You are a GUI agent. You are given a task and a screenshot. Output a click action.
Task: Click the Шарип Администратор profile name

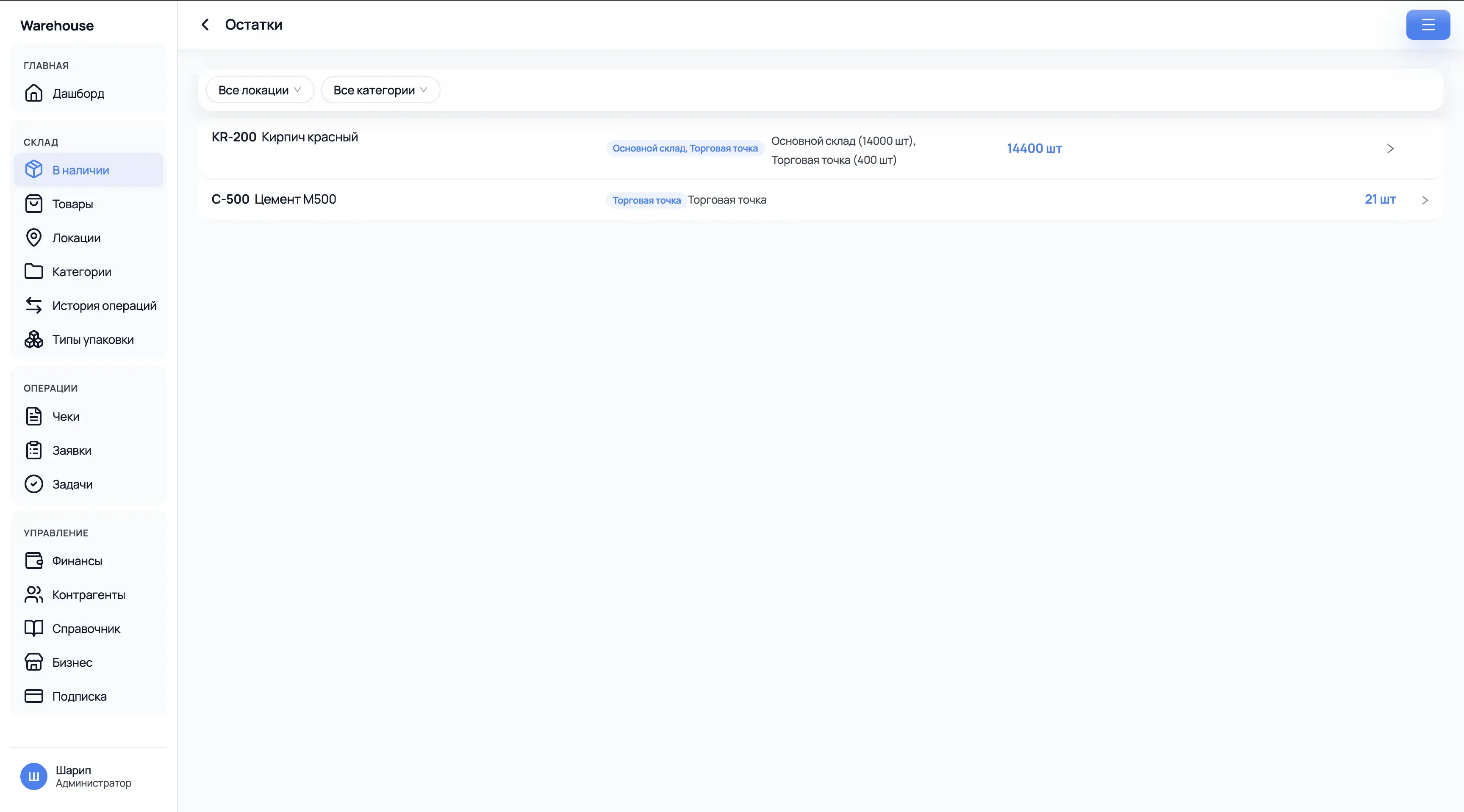[x=93, y=776]
